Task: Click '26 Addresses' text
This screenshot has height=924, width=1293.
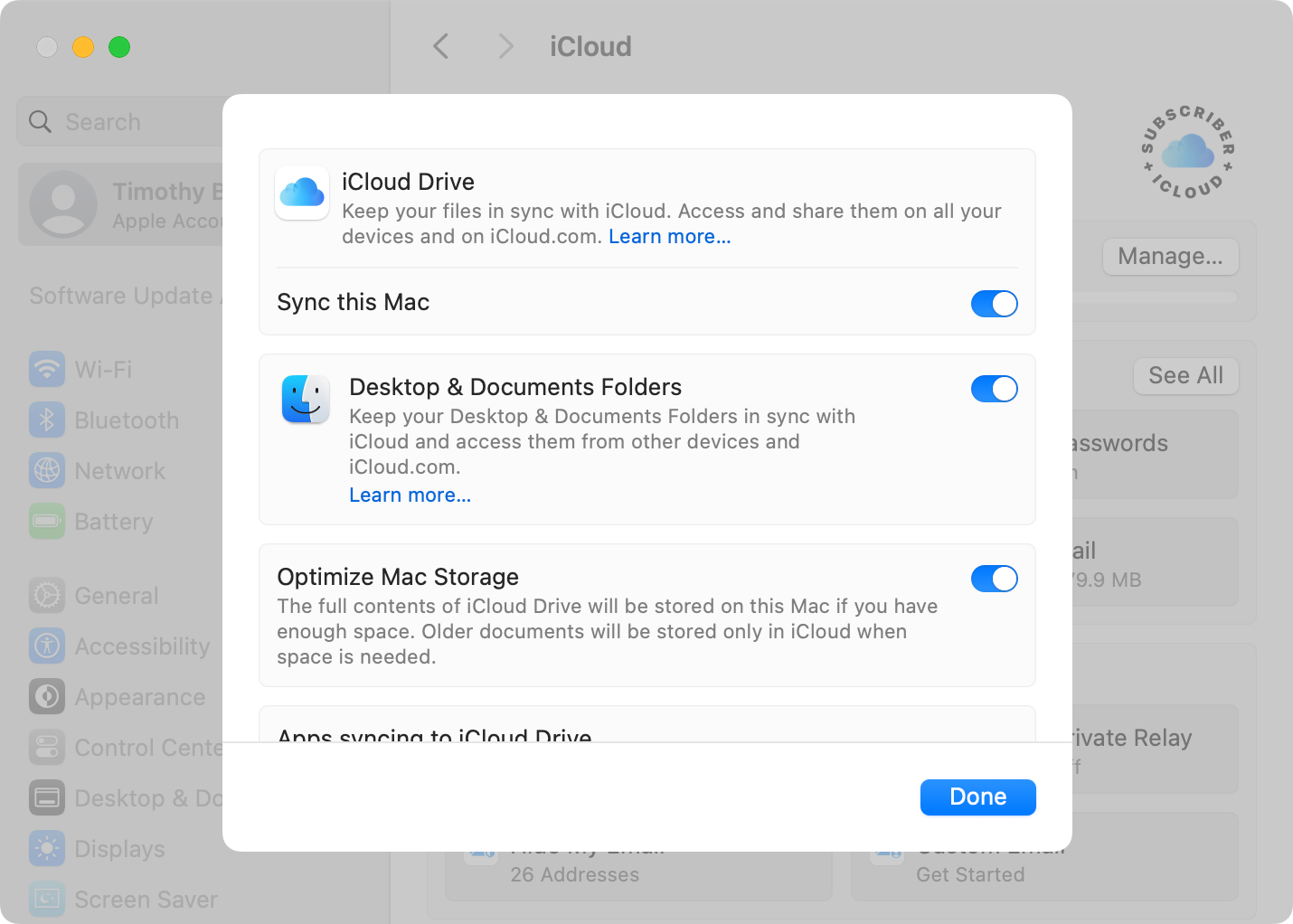Action: 574,874
